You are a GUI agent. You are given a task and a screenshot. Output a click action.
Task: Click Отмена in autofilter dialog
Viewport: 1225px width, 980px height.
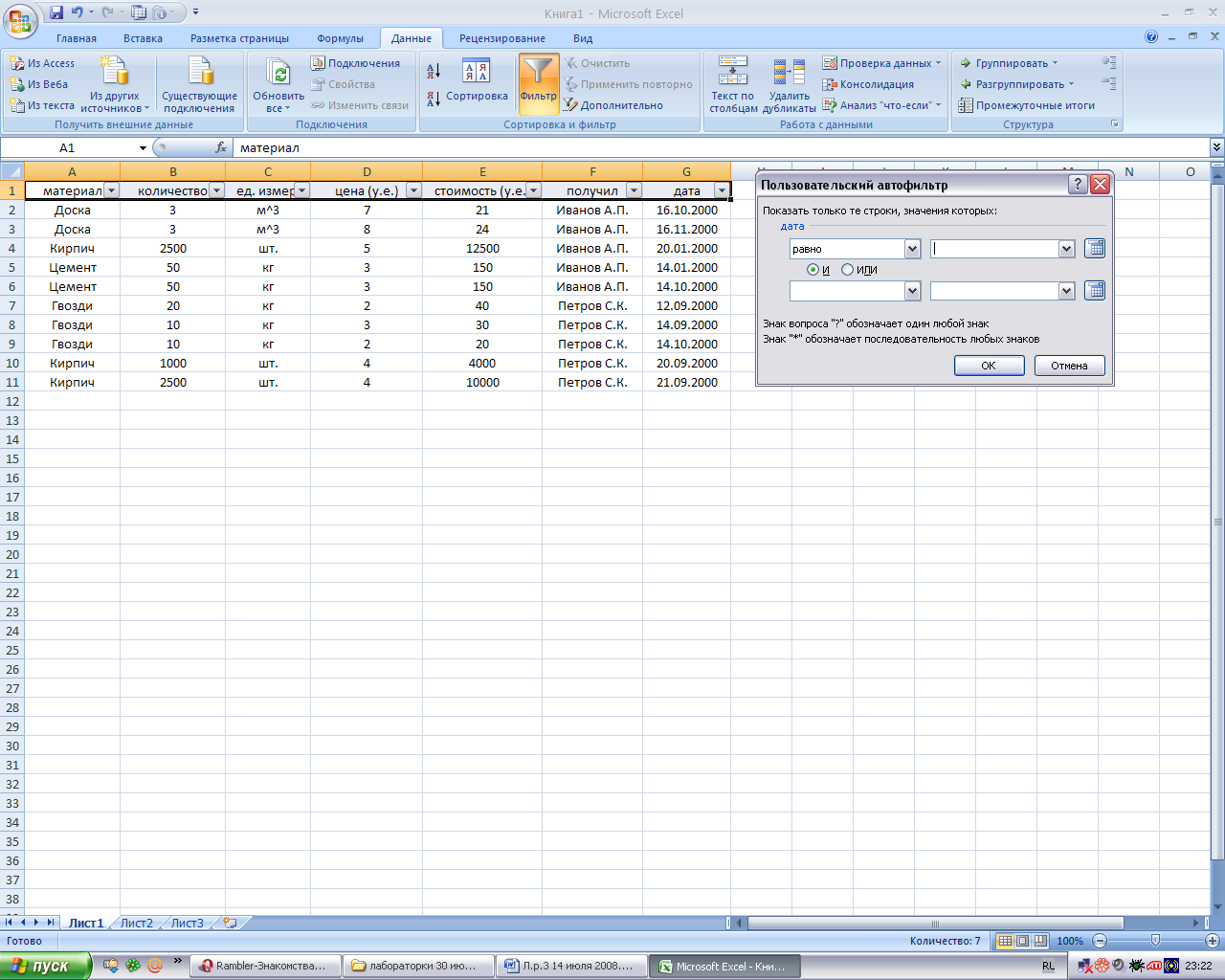(1069, 366)
